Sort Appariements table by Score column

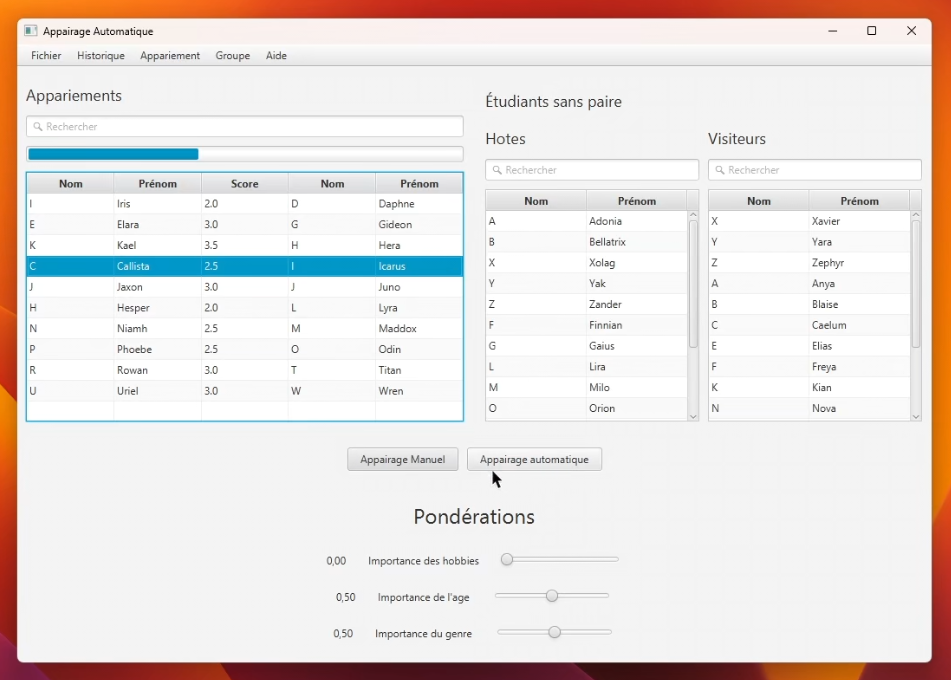pyautogui.click(x=244, y=184)
